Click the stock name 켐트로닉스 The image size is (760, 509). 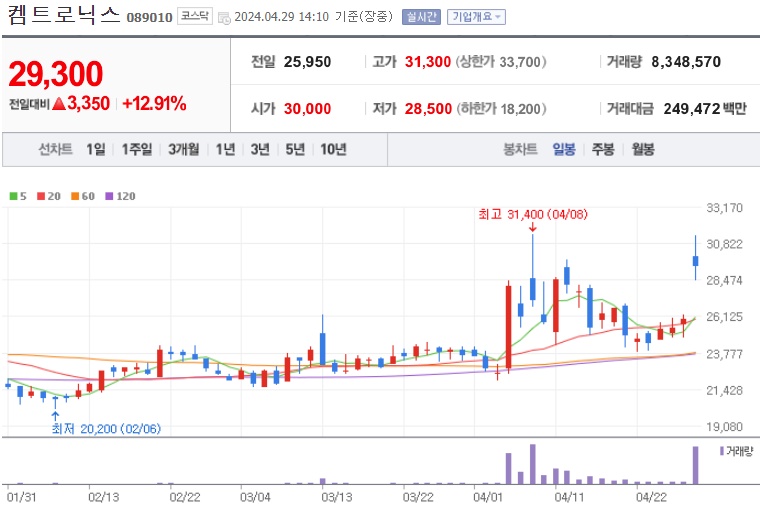click(x=63, y=15)
